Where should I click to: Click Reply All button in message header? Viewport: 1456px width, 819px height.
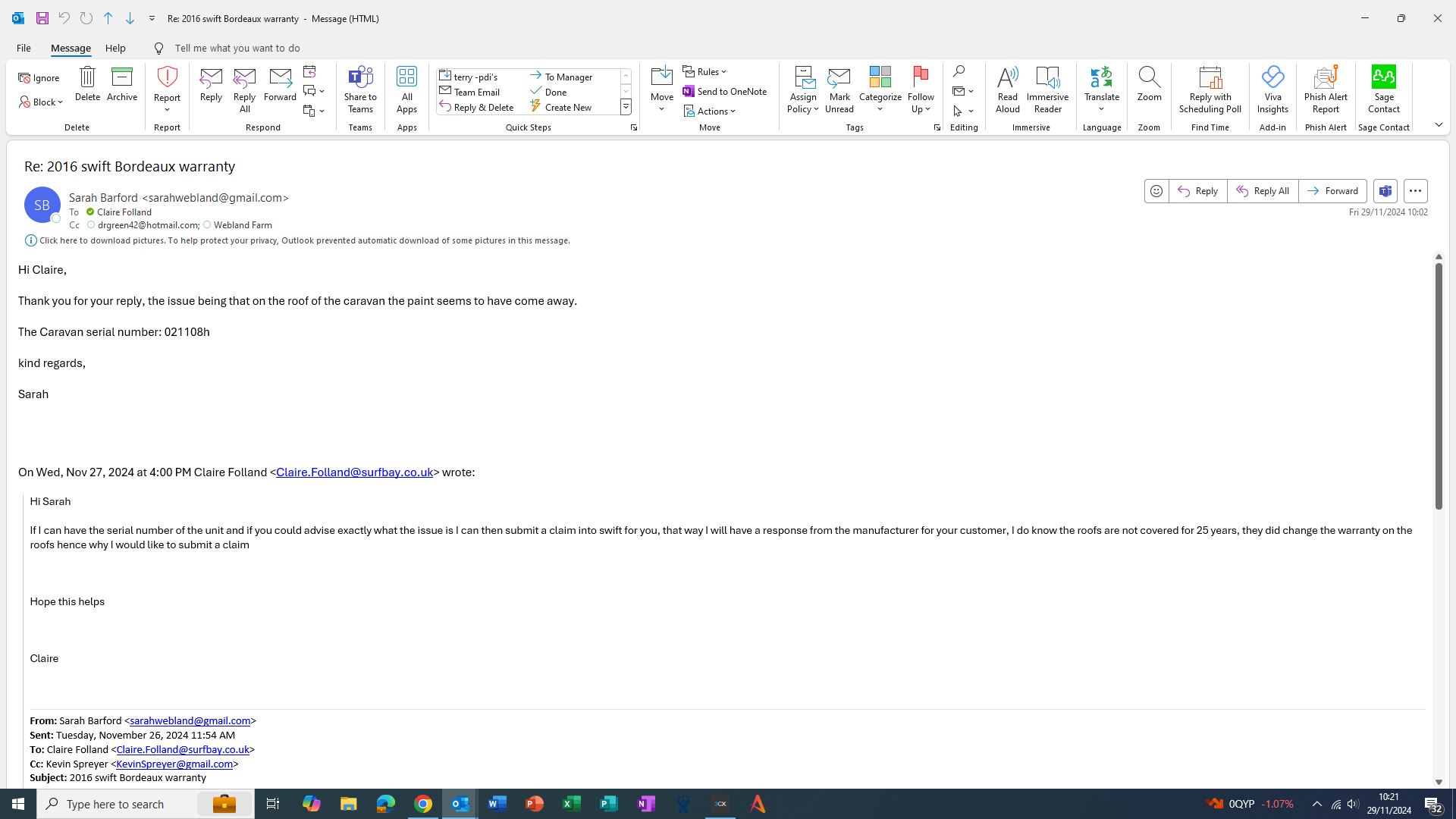coord(1263,191)
